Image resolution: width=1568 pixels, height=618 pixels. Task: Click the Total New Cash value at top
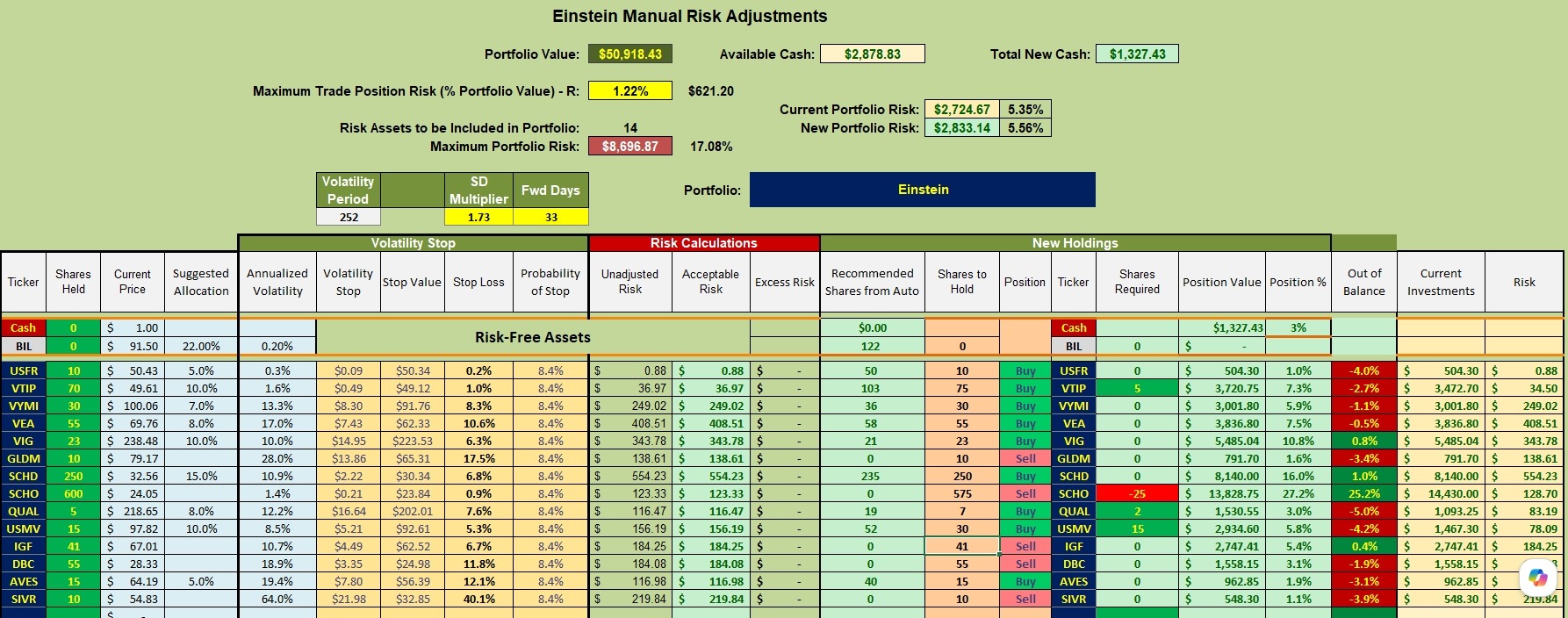tap(1138, 54)
